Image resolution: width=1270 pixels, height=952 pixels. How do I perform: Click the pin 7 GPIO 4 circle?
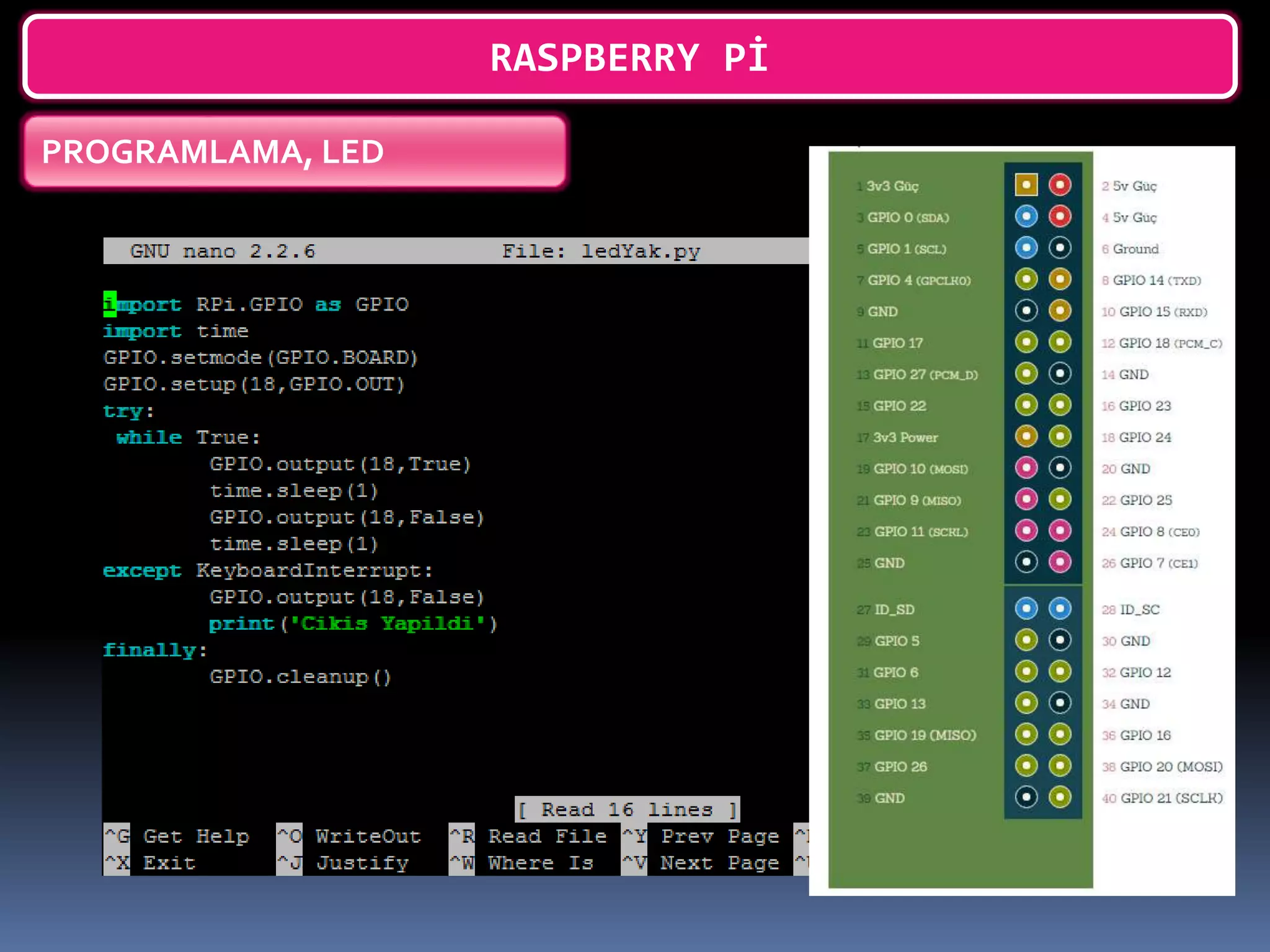[1026, 279]
